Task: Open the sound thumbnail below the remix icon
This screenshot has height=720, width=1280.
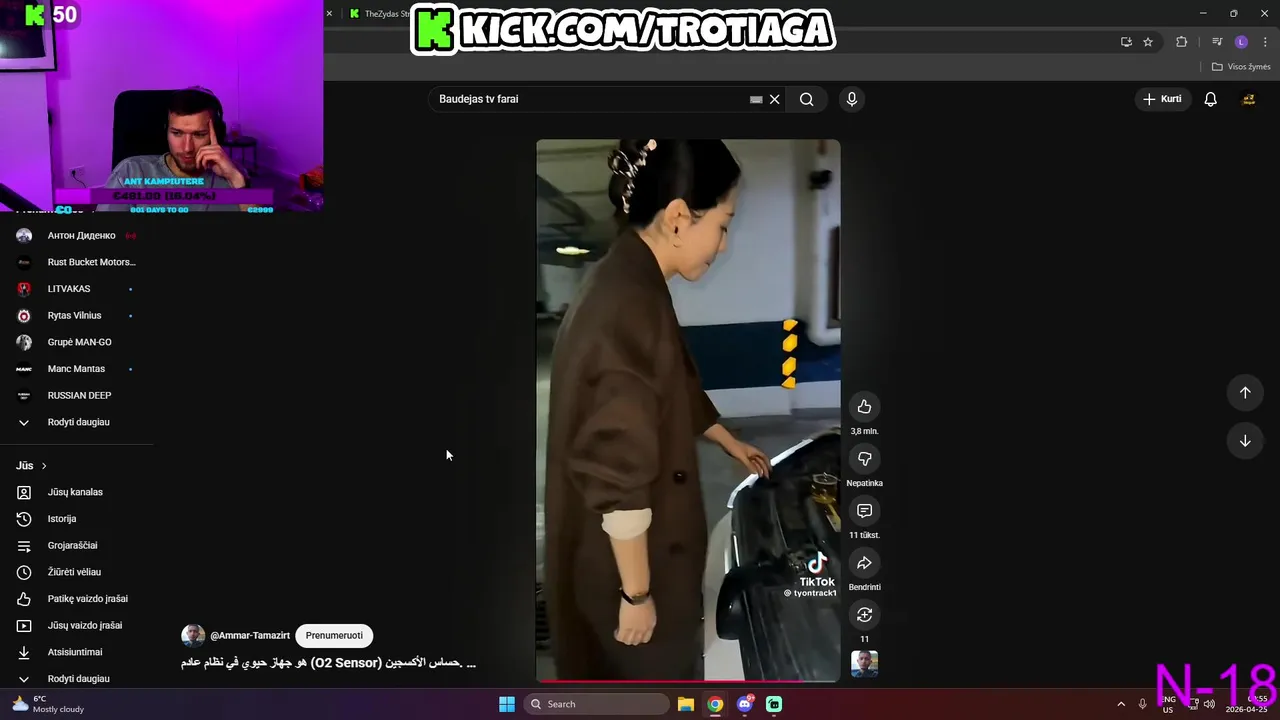Action: point(864,664)
